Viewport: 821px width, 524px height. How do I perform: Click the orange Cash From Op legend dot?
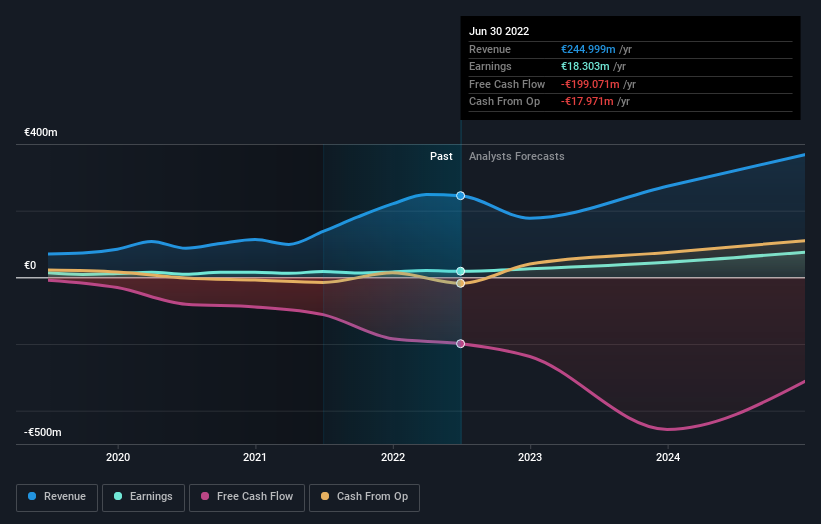point(325,496)
